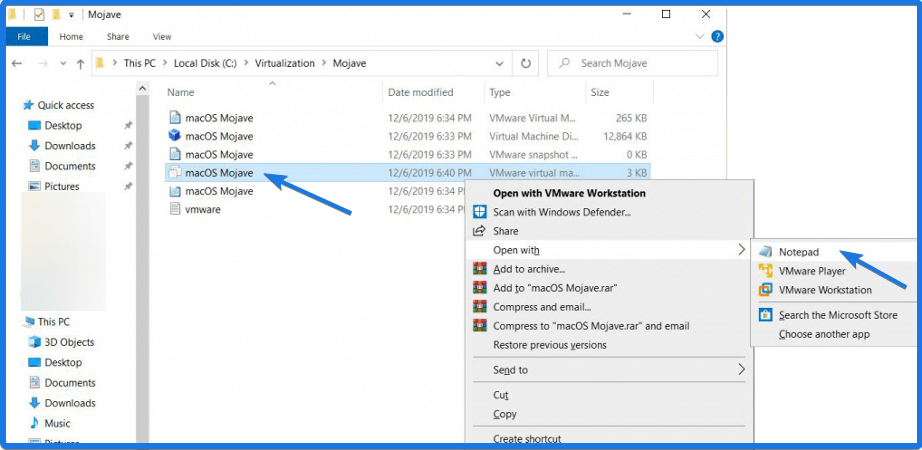922x450 pixels.
Task: Switch to the View ribbon tab
Action: click(162, 36)
